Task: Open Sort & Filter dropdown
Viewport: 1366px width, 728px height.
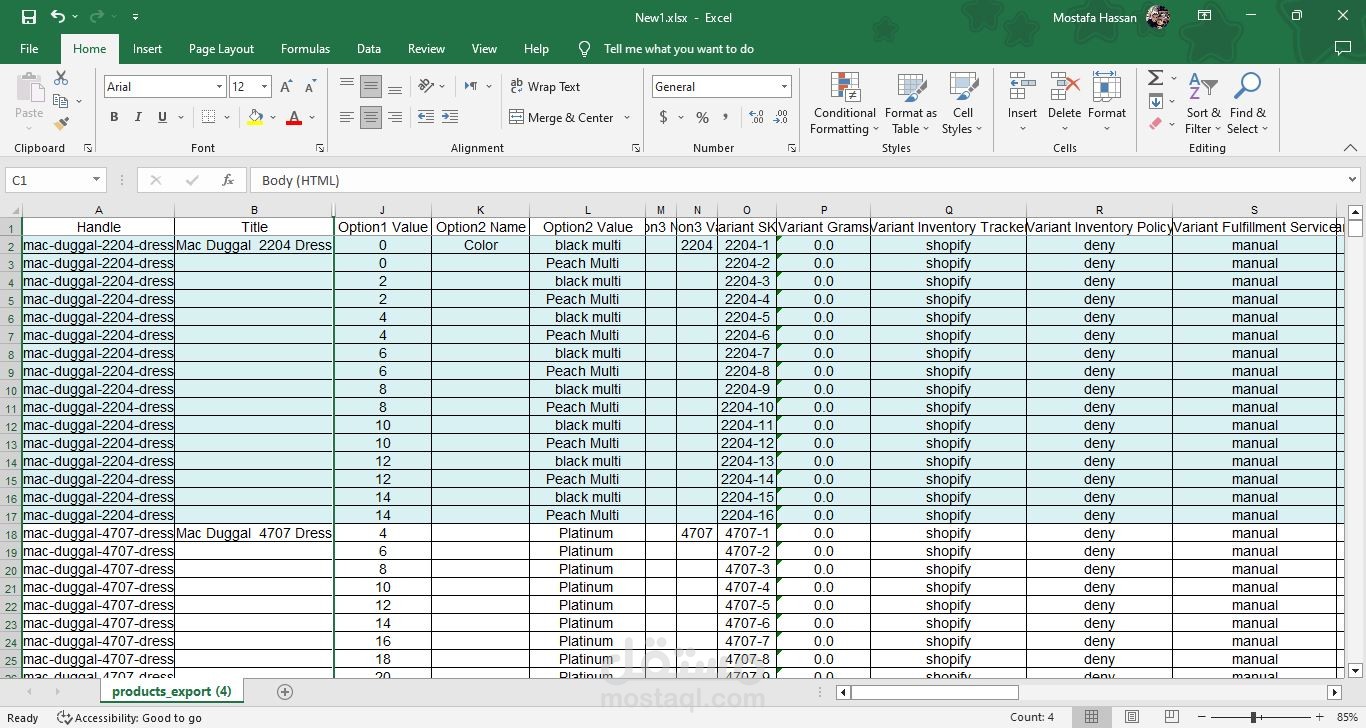Action: tap(1203, 103)
